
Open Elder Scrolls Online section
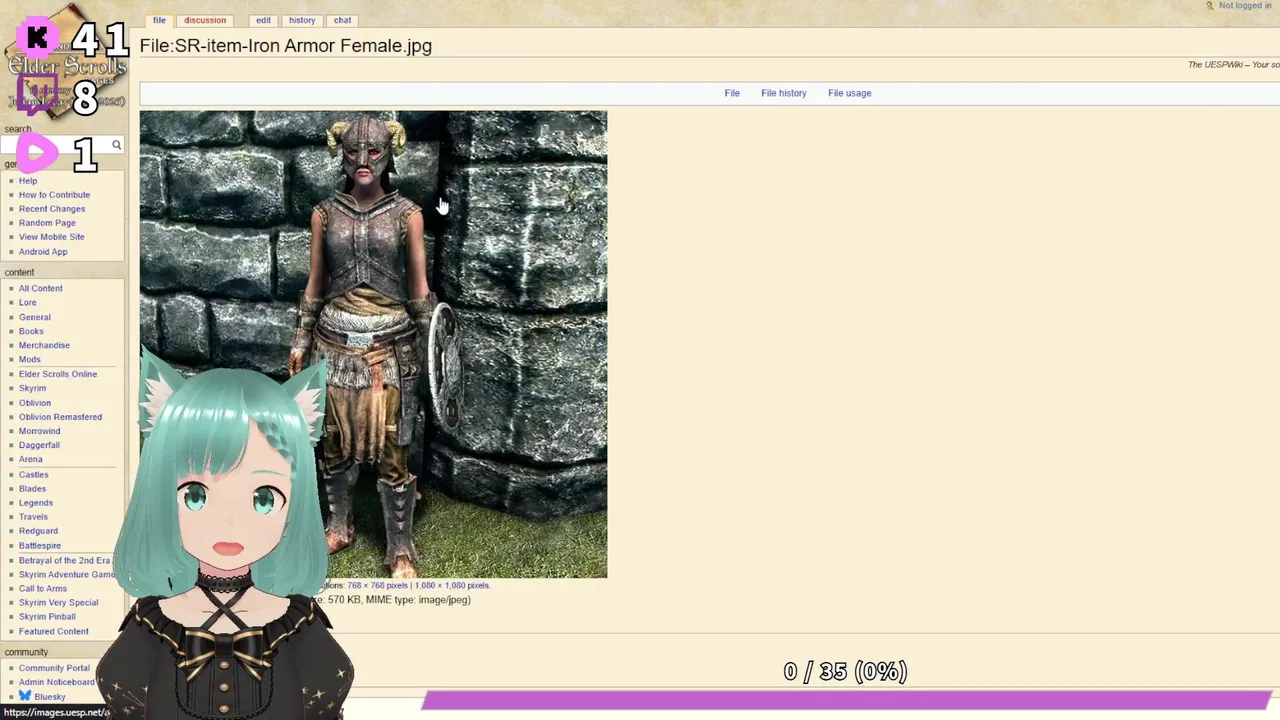tap(58, 374)
